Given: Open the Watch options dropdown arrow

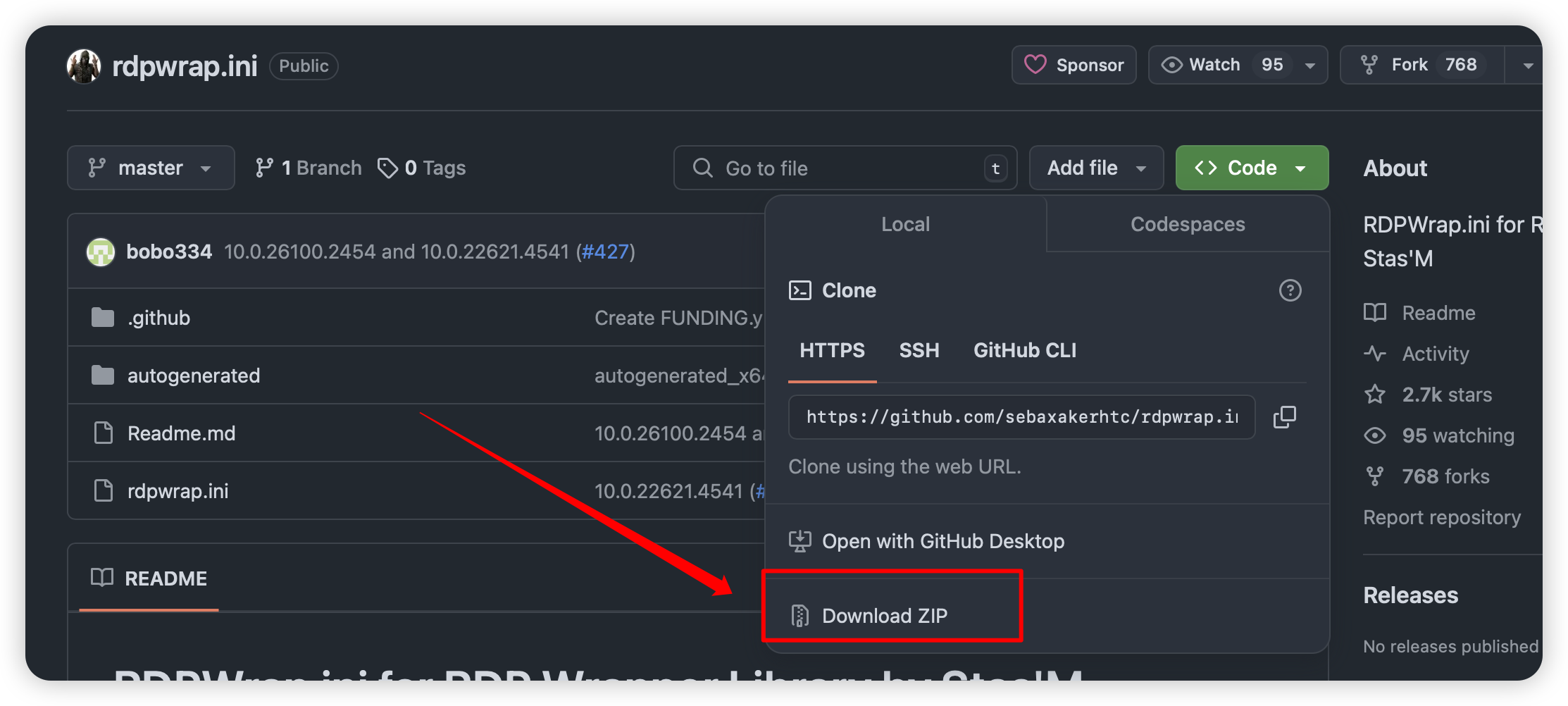Looking at the screenshot, I should click(x=1310, y=66).
